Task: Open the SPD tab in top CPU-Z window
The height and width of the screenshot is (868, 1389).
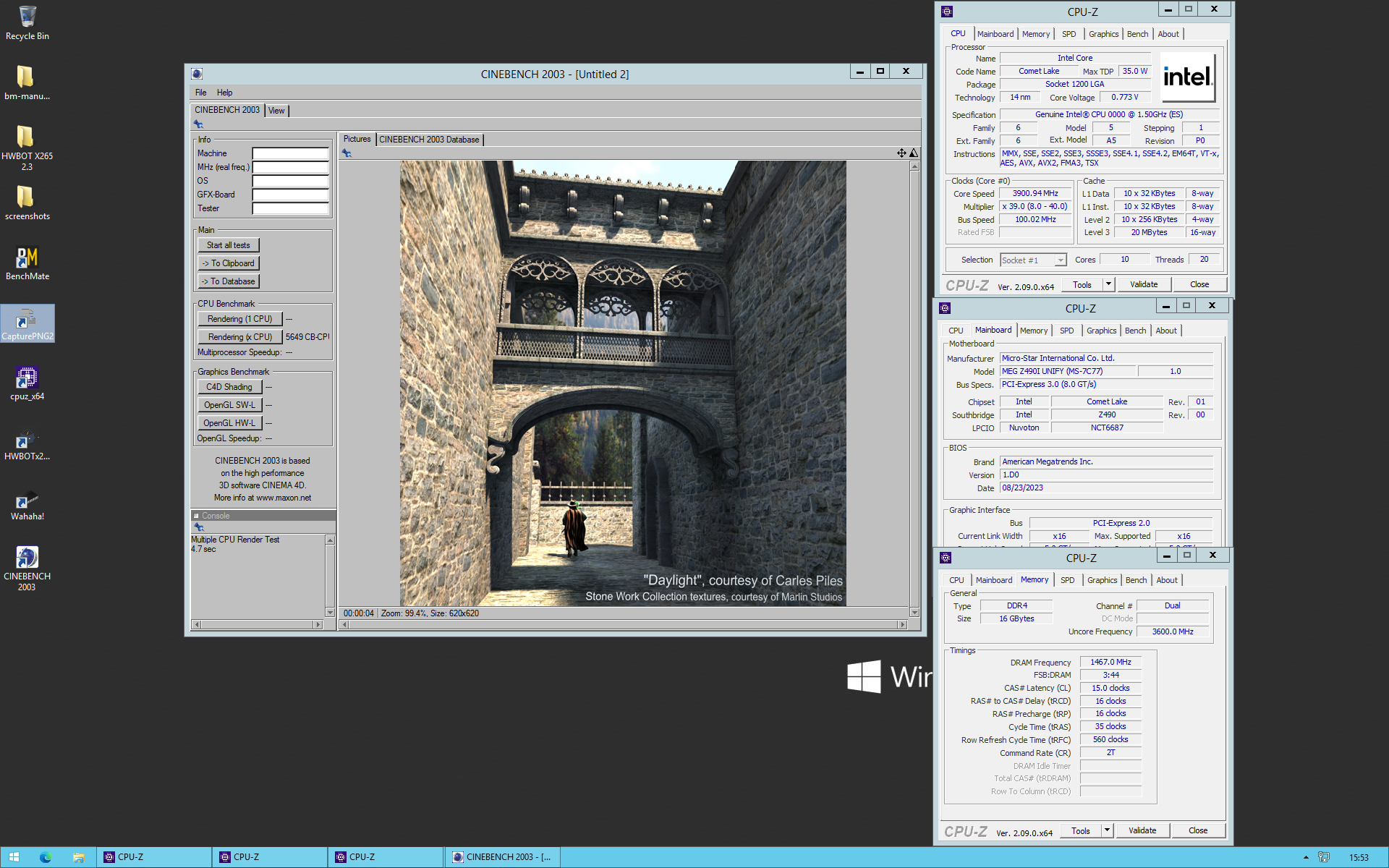Action: click(x=1069, y=34)
